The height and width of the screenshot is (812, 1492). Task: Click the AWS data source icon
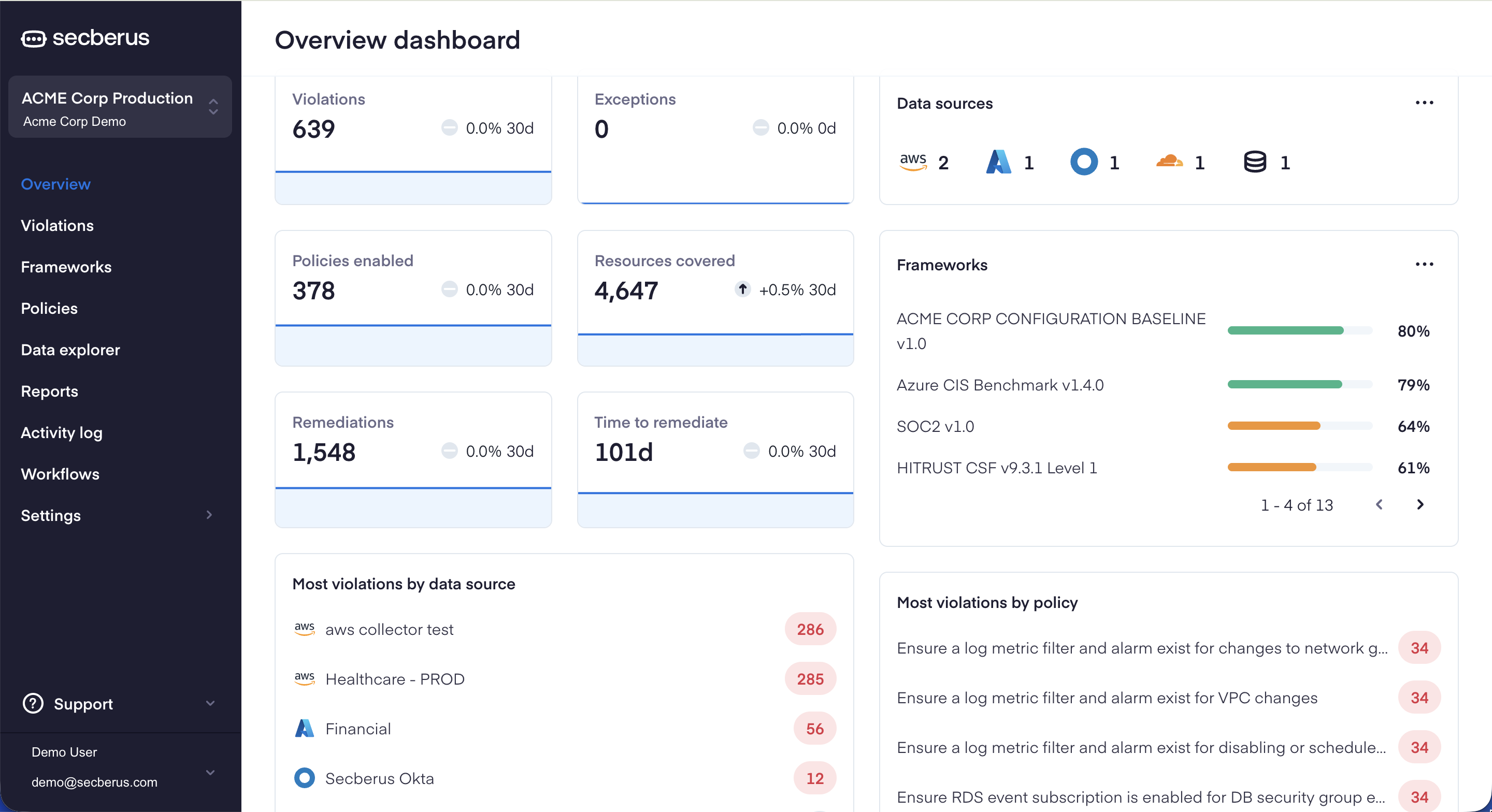click(x=913, y=162)
